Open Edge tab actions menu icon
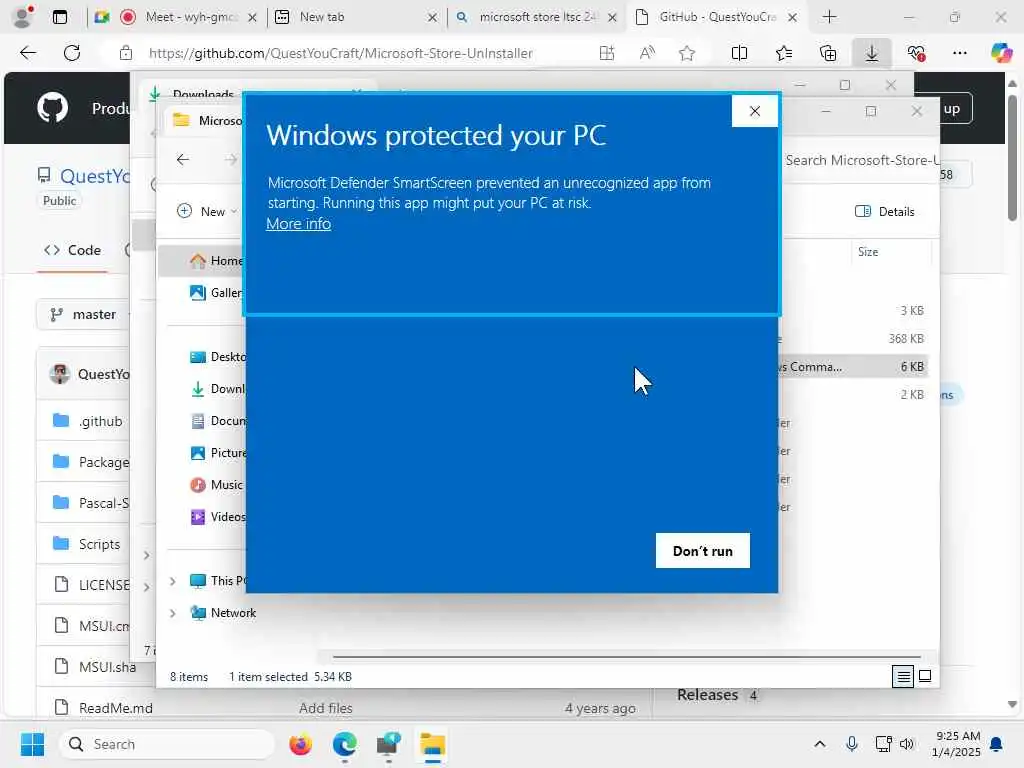 point(59,17)
